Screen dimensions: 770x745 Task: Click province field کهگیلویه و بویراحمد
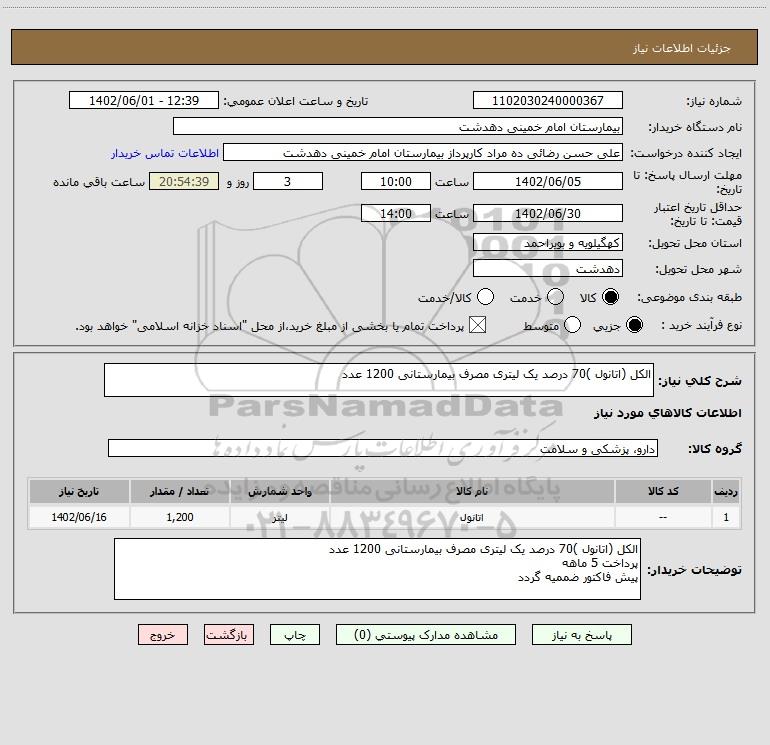tap(548, 243)
